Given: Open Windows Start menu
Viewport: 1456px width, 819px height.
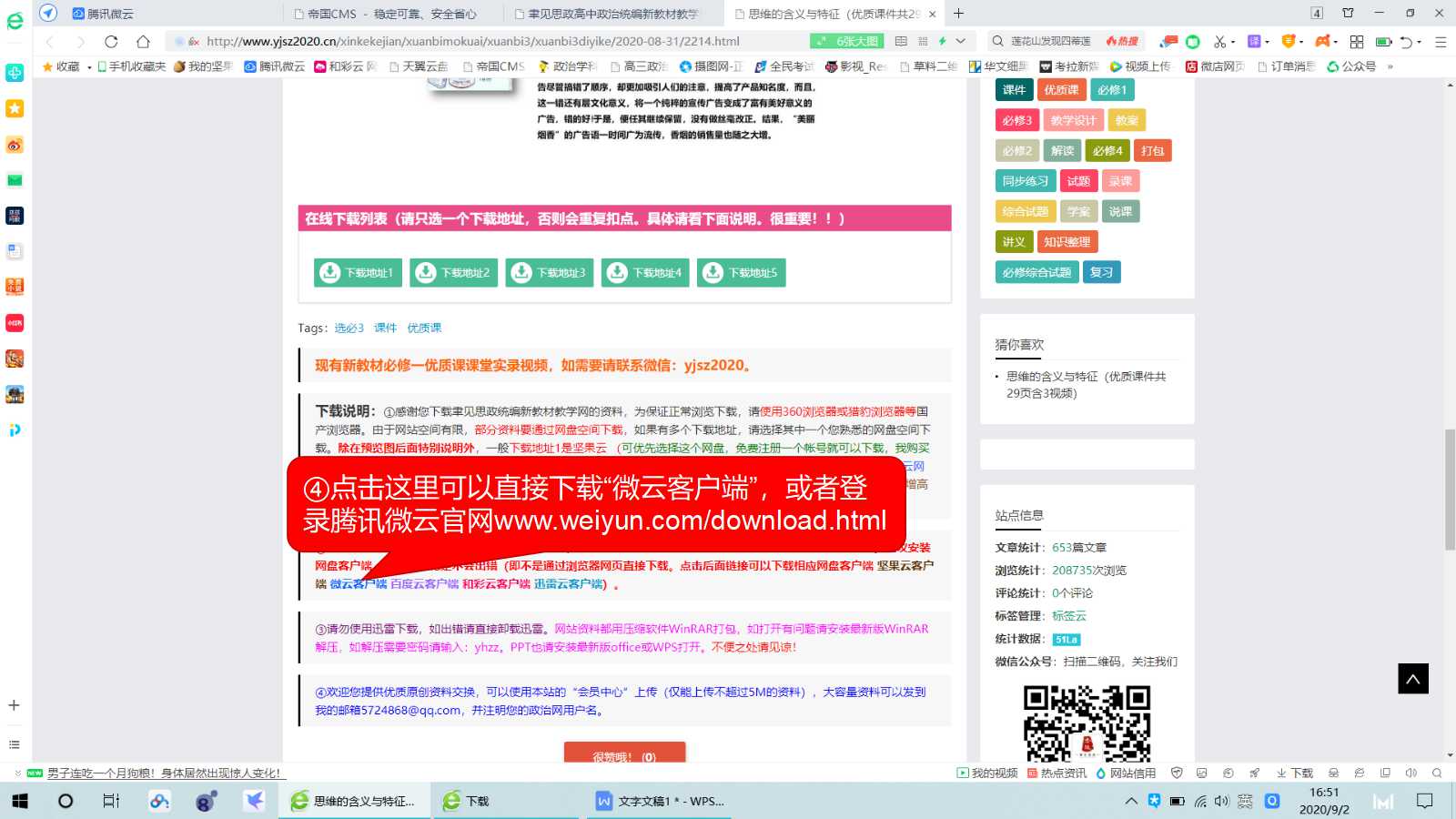Looking at the screenshot, I should [x=20, y=801].
